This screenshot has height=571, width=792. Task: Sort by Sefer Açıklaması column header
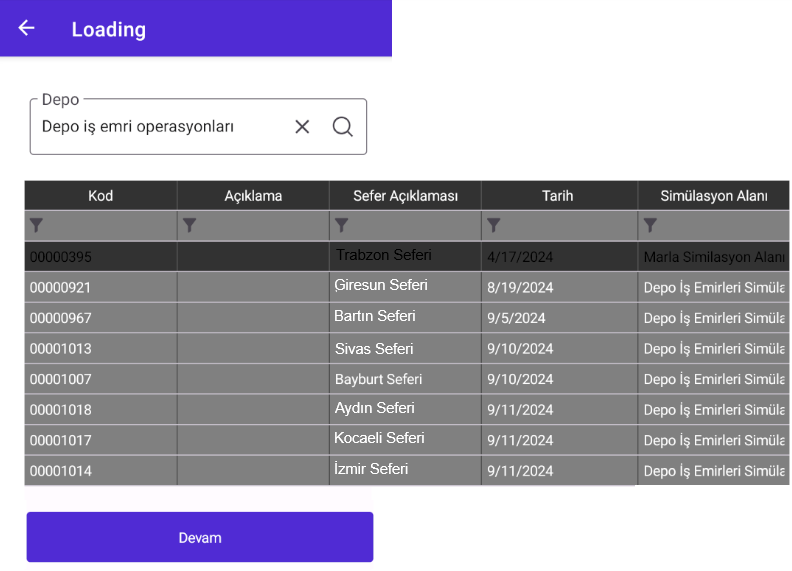coord(405,196)
